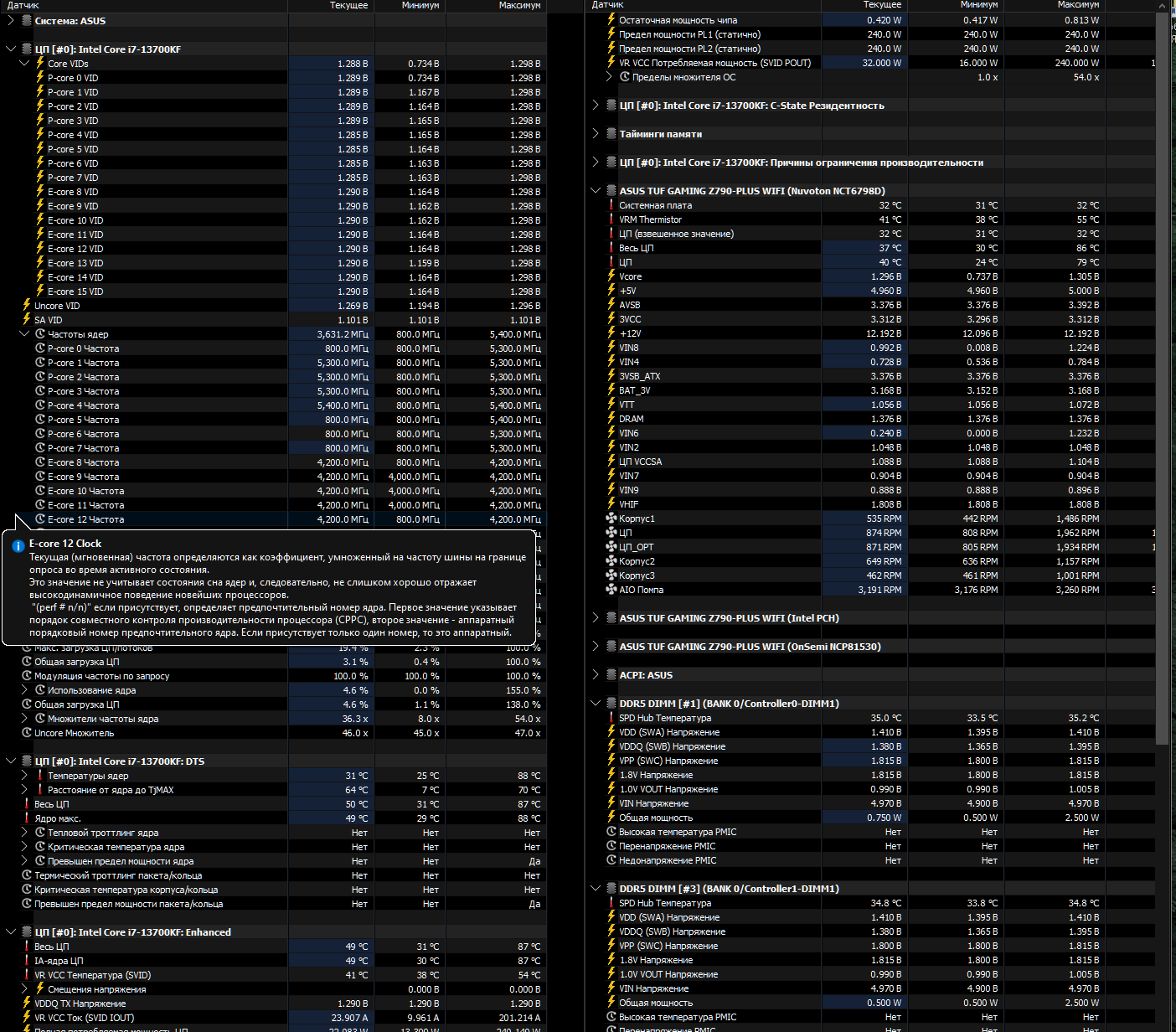Click the VR VCC Ток (SVID IOUT) label
This screenshot has height=1032, width=1176.
[x=84, y=1018]
